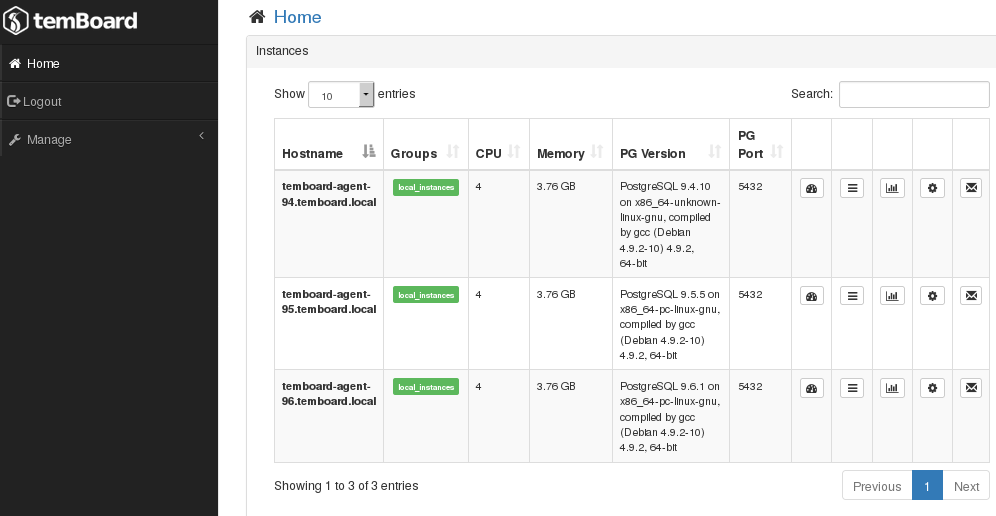Select Logout in sidebar
Screen dimensions: 996x516
pyautogui.click(x=109, y=102)
